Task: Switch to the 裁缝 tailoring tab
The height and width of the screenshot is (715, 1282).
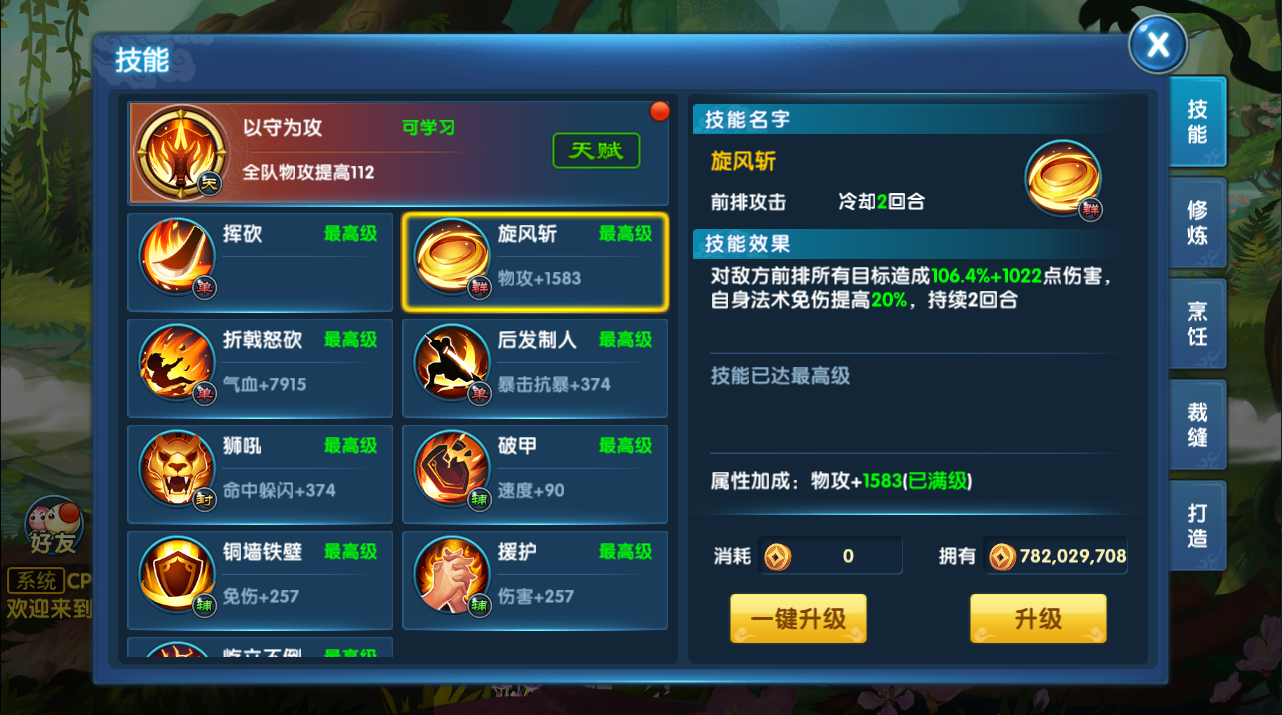Action: click(x=1197, y=425)
